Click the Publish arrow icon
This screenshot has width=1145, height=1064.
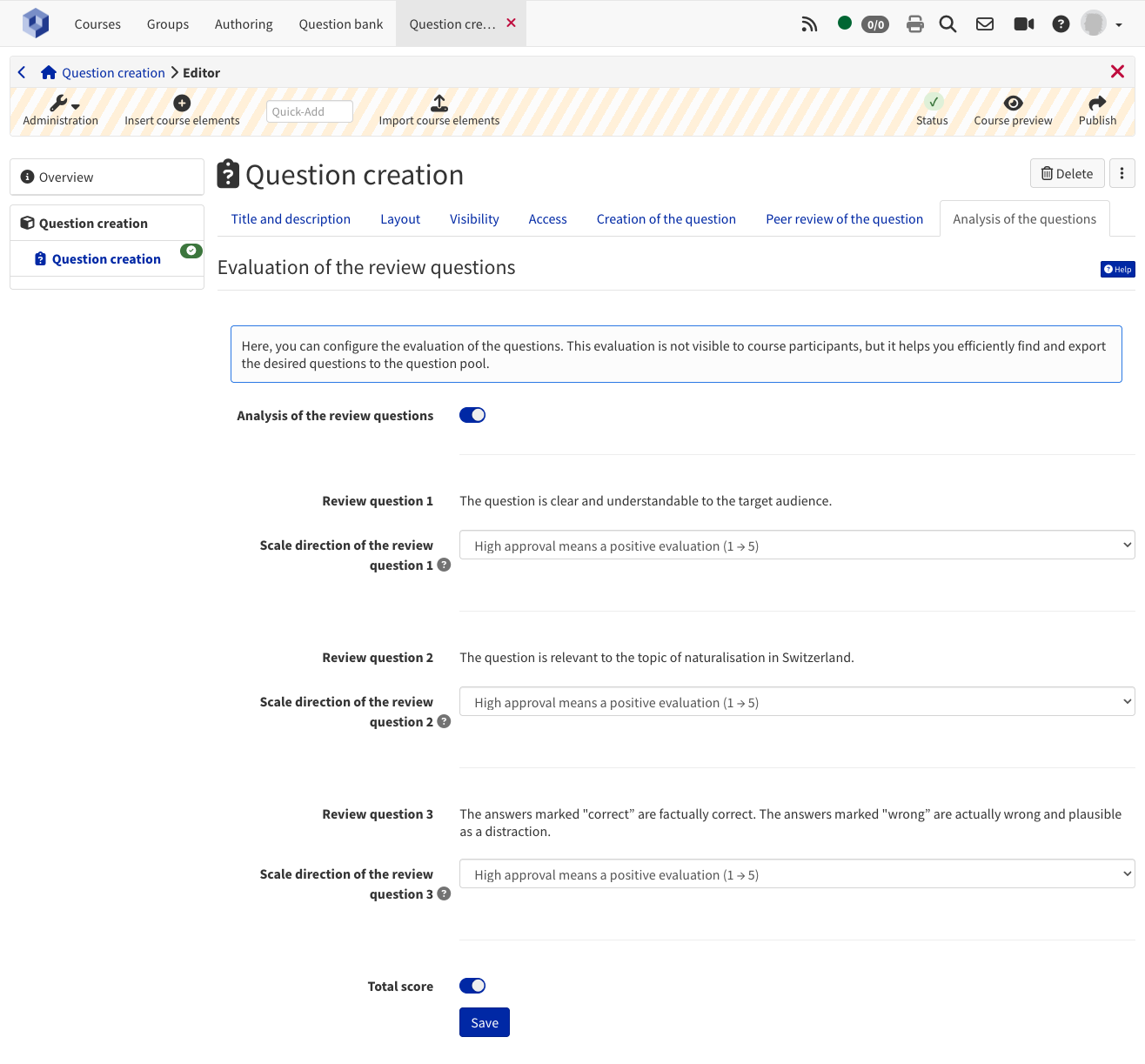tap(1097, 104)
